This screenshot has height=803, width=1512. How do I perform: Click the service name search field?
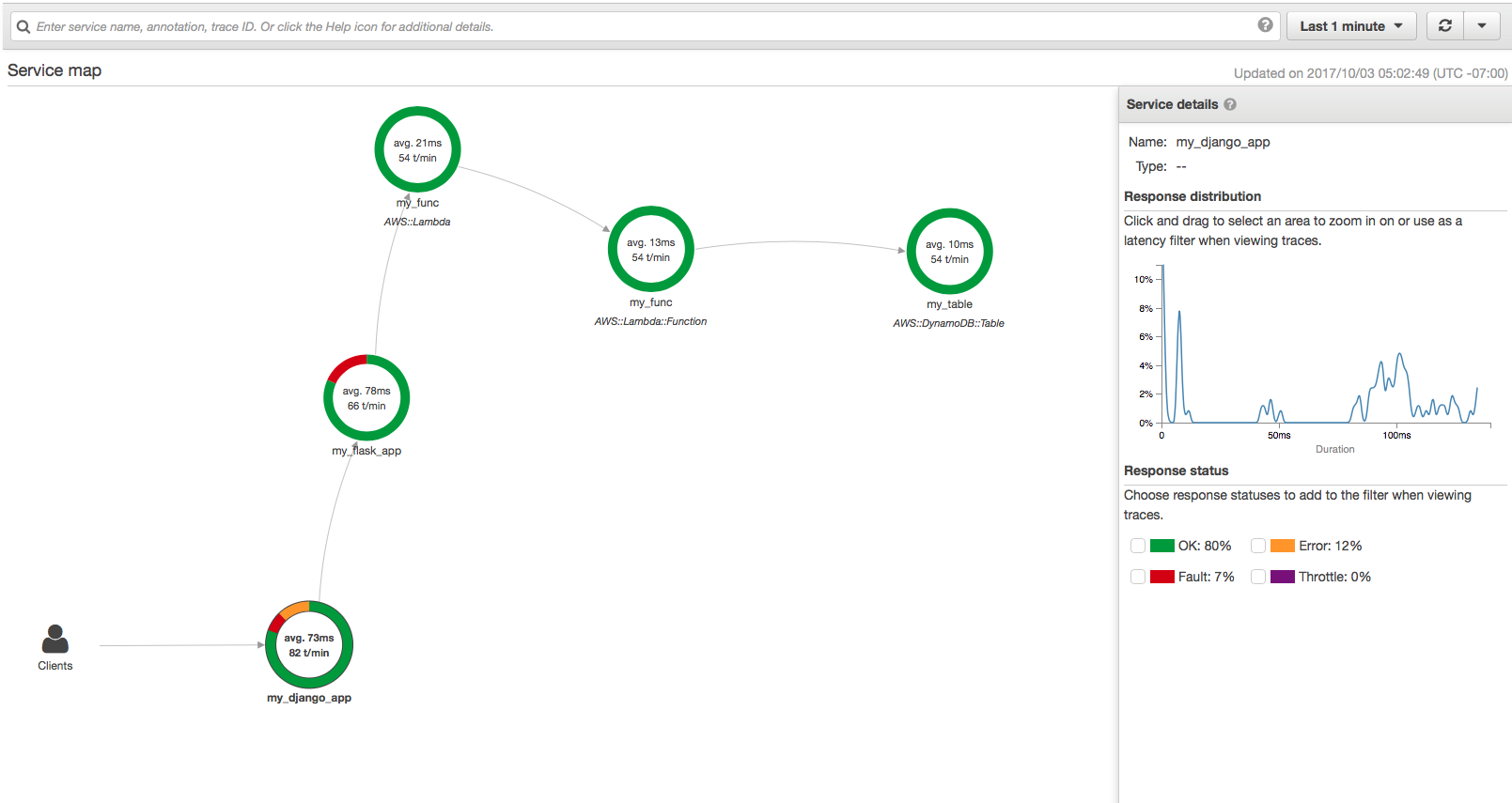click(639, 26)
